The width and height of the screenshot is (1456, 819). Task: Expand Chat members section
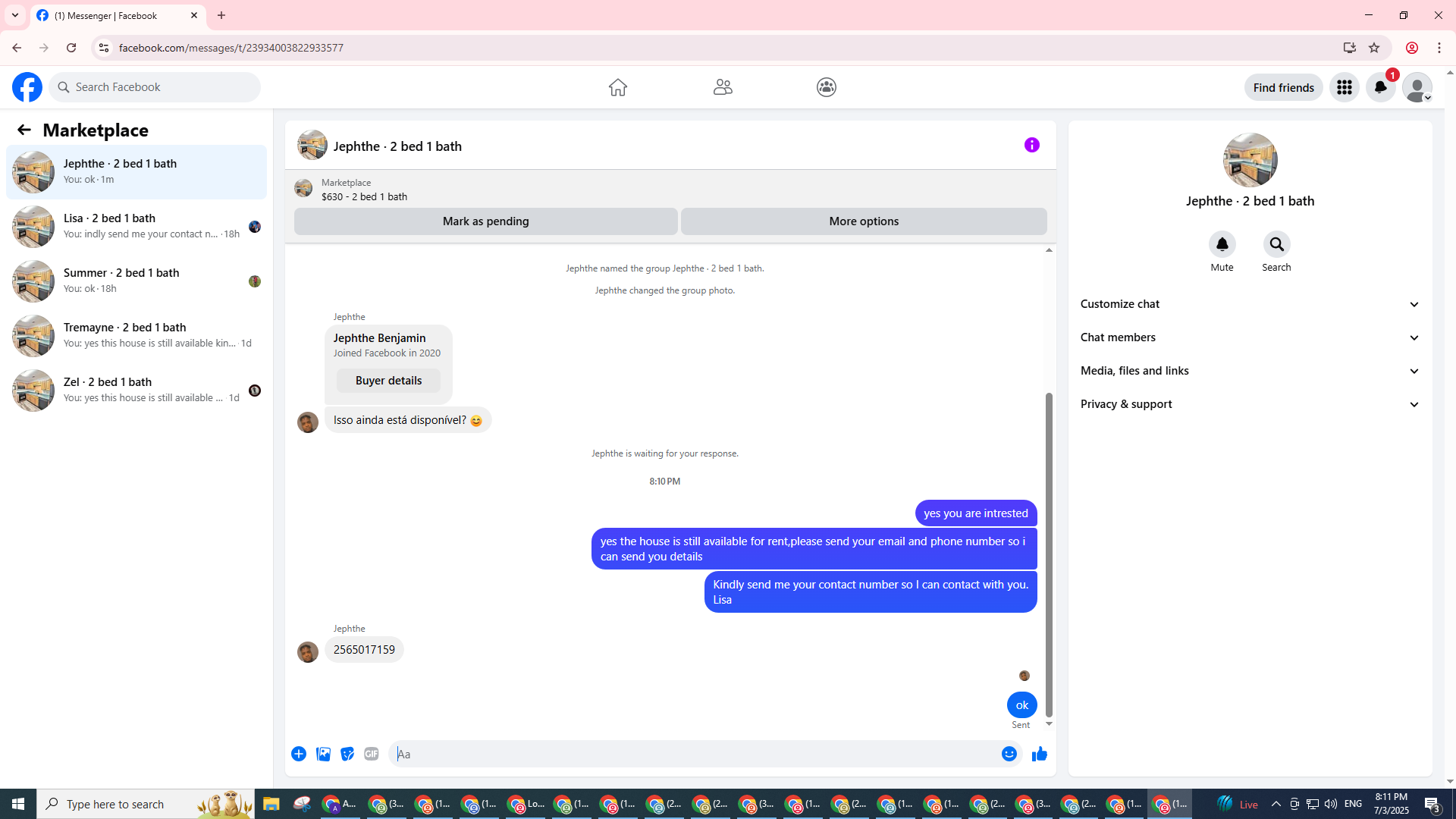tap(1250, 337)
